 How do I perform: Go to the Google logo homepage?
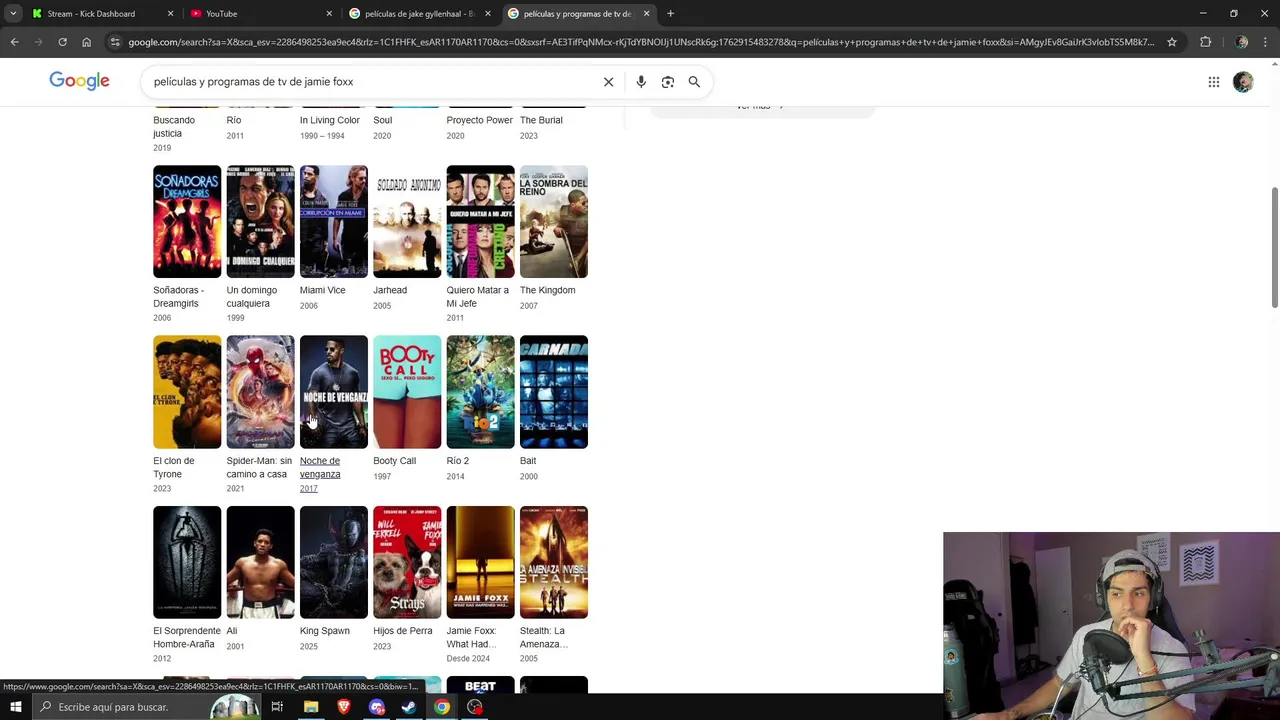click(79, 82)
